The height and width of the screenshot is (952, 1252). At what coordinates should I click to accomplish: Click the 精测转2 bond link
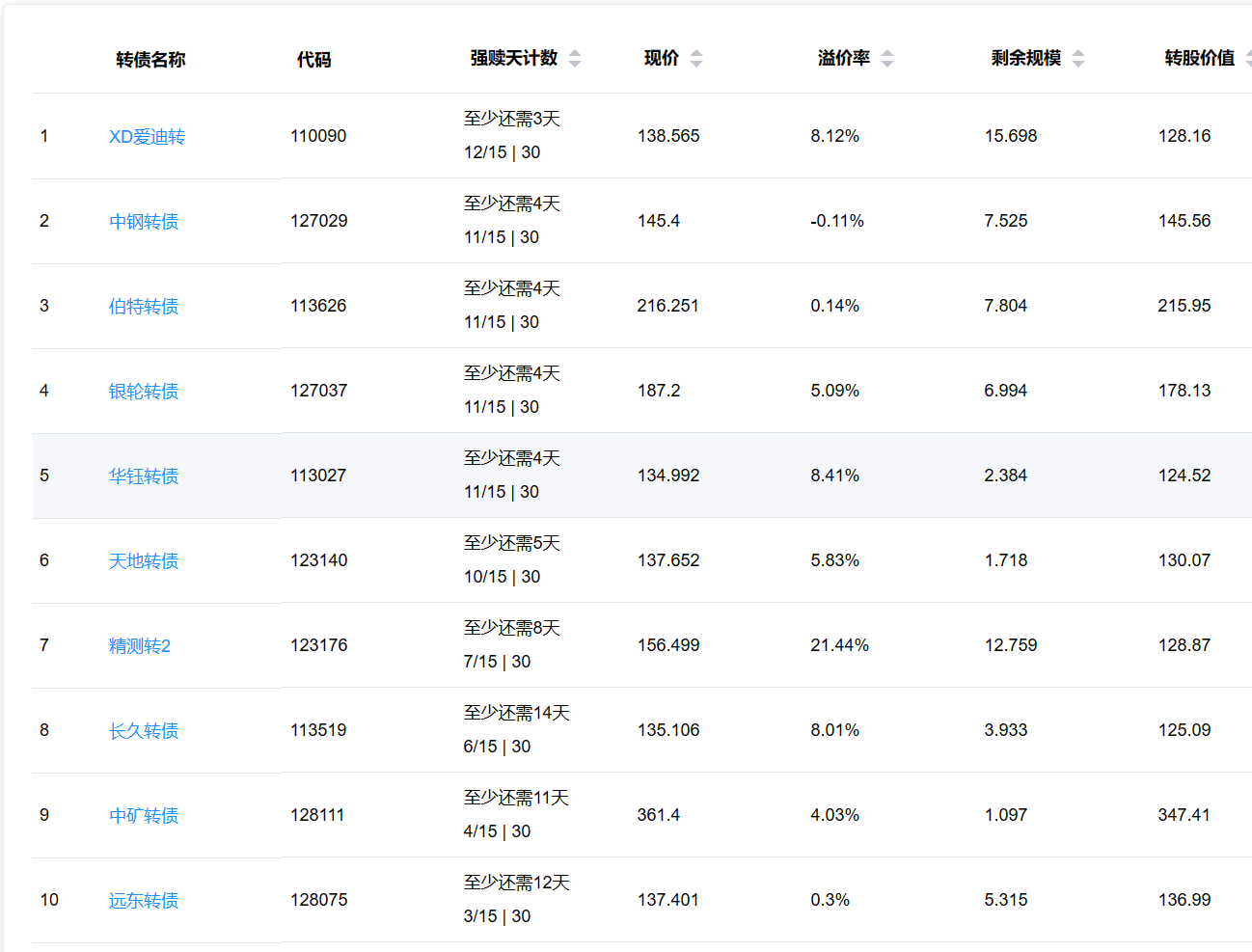140,646
